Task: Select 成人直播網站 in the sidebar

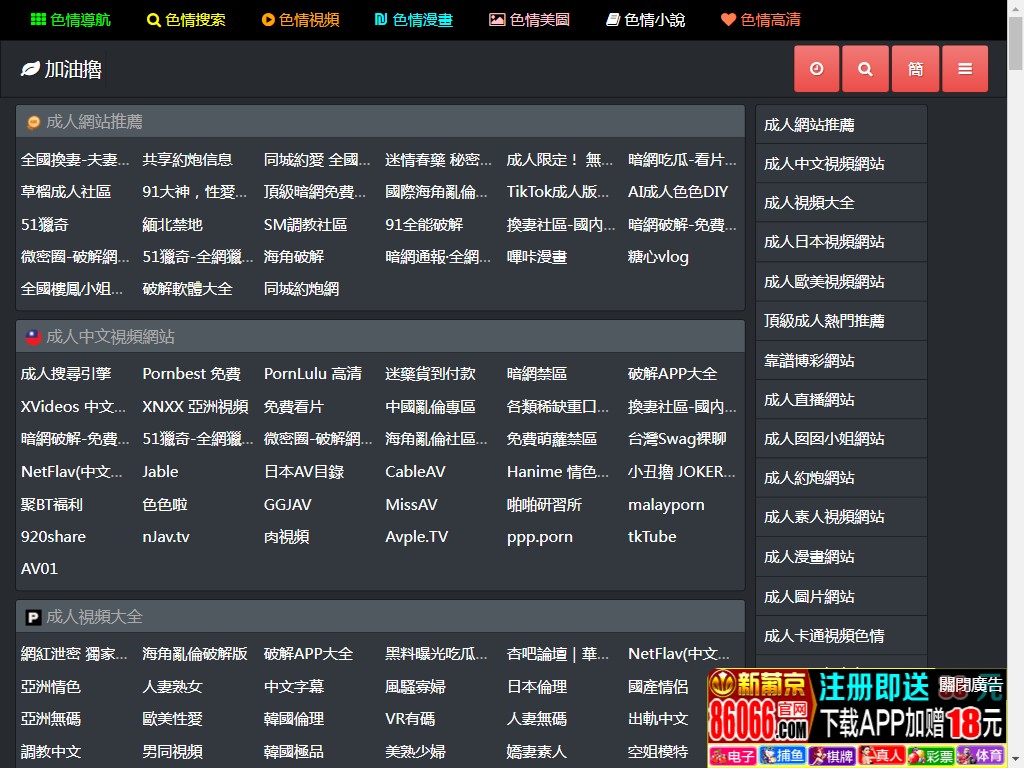Action: pyautogui.click(x=841, y=400)
